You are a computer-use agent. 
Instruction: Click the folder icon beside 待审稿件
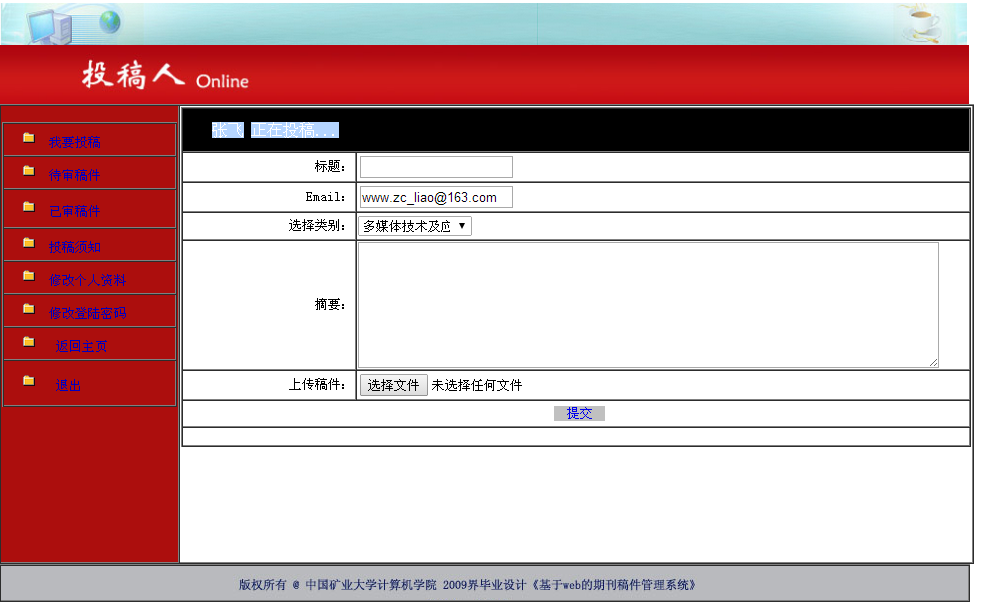pos(29,171)
